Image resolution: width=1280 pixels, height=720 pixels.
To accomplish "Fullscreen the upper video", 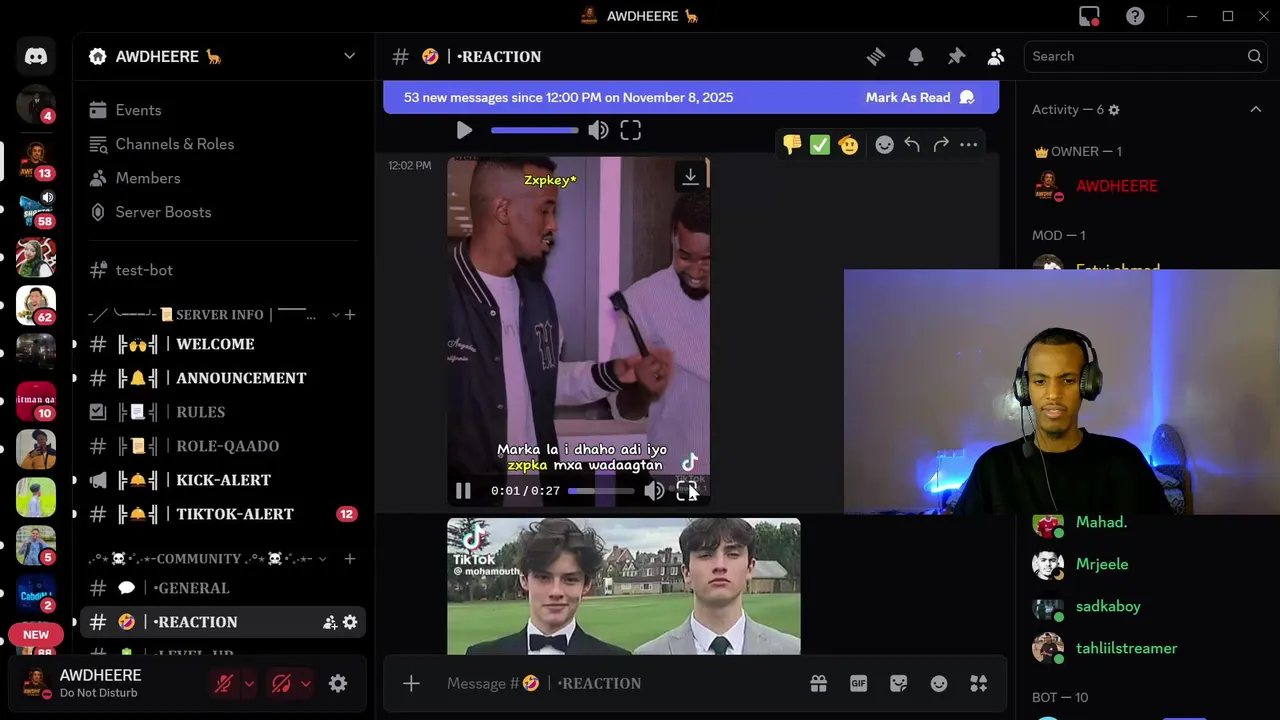I will coord(630,130).
